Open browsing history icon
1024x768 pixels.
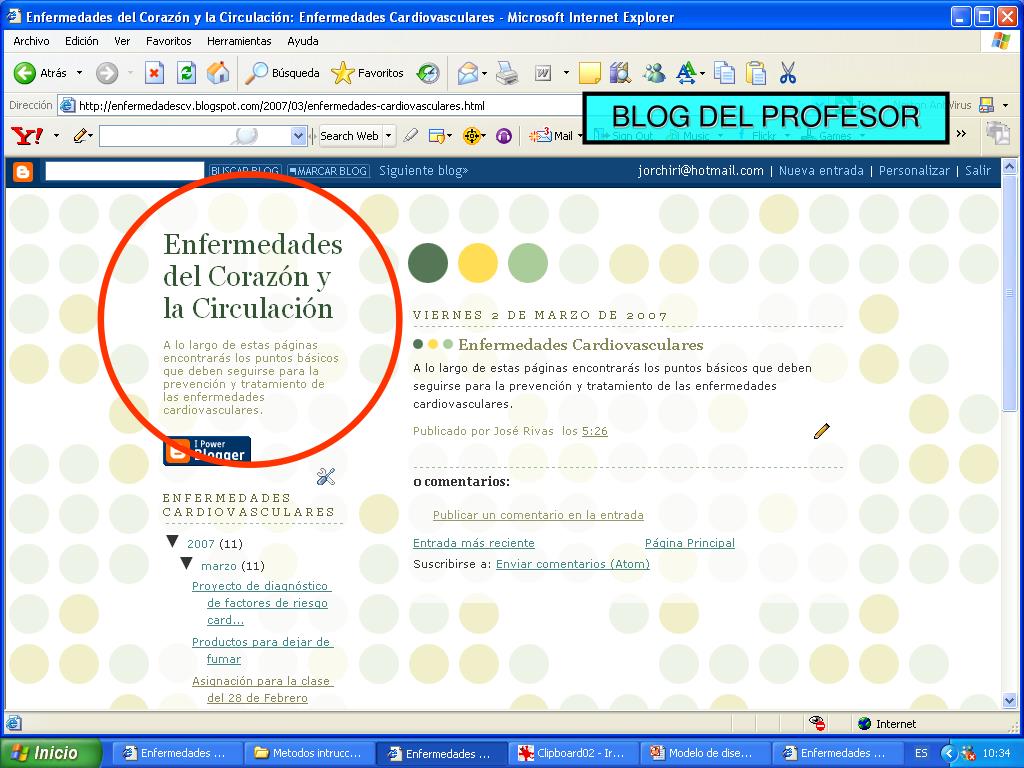(x=428, y=72)
